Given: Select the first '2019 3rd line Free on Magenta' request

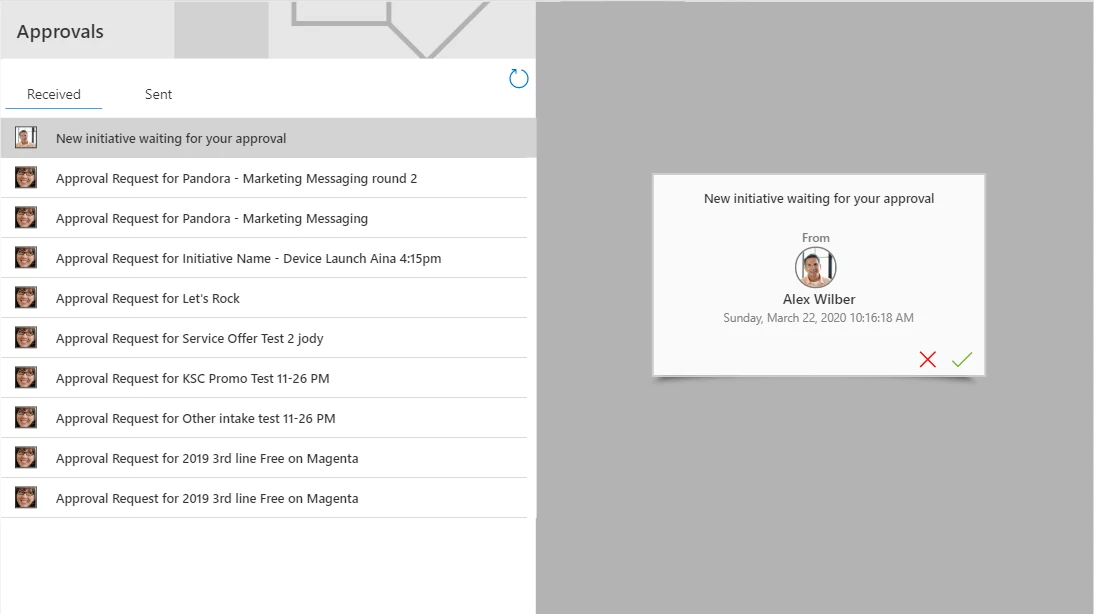Looking at the screenshot, I should [208, 457].
